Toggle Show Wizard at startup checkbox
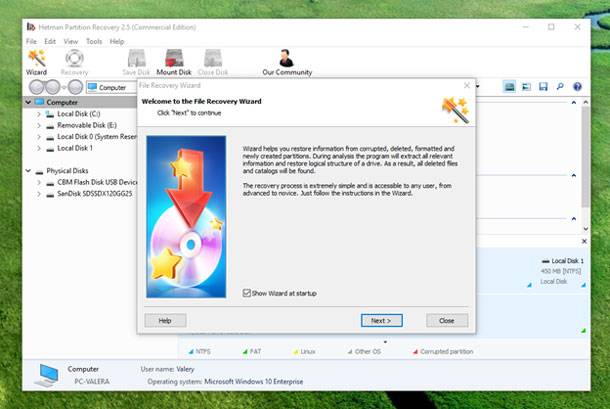The height and width of the screenshot is (409, 610). click(x=247, y=293)
